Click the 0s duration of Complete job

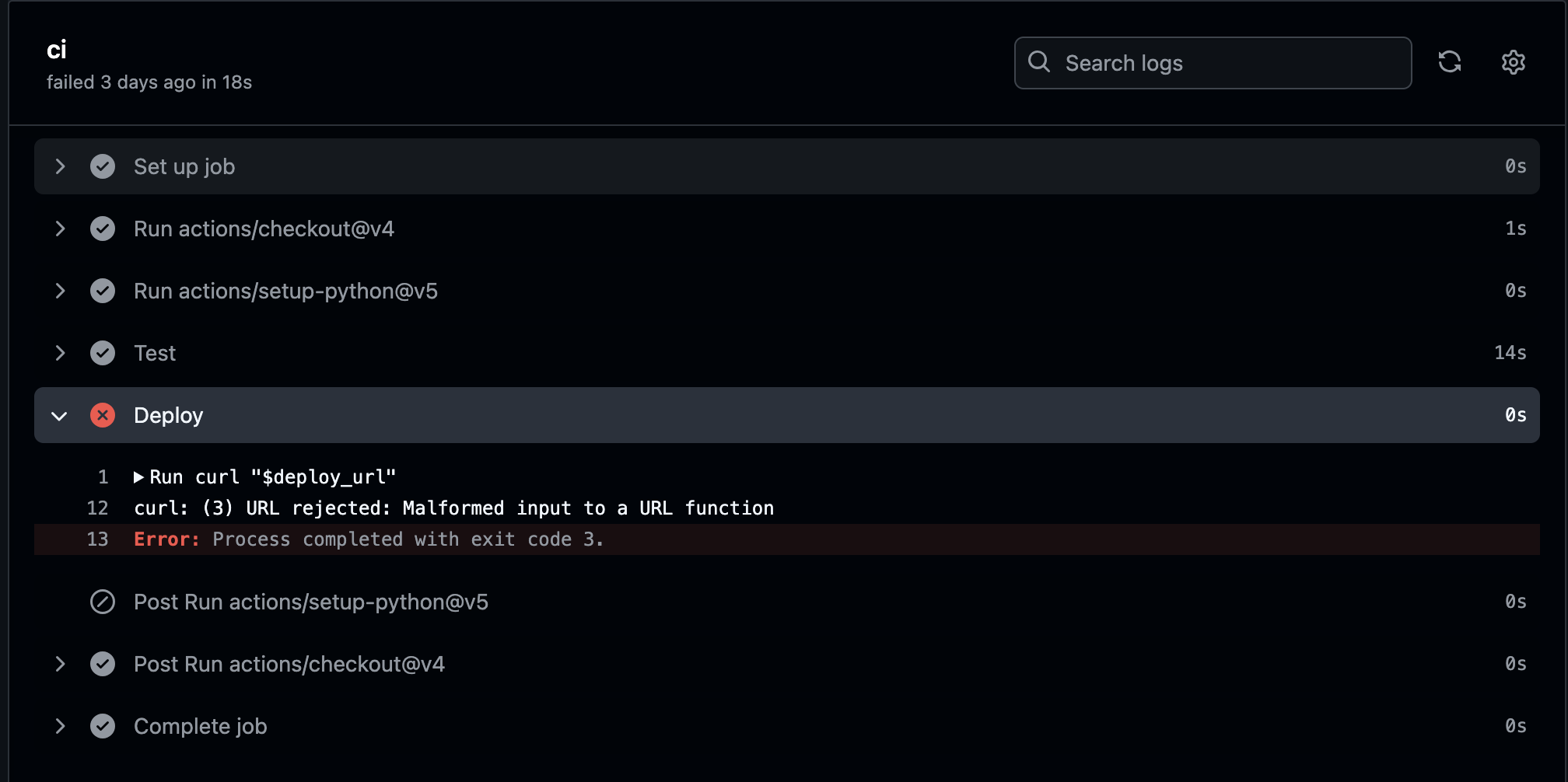click(x=1516, y=726)
